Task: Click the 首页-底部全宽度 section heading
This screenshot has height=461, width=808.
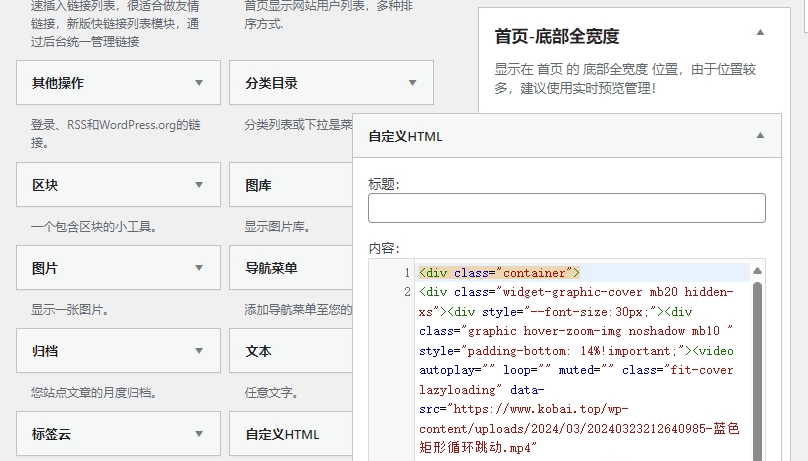Action: 557,36
